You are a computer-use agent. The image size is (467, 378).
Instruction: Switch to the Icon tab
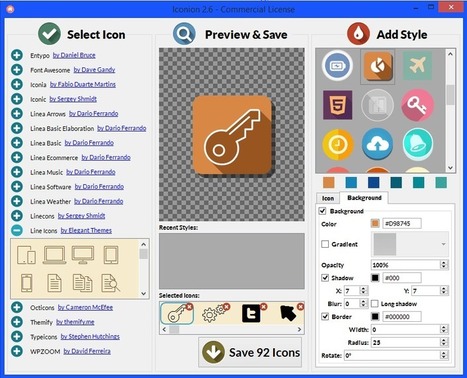point(328,198)
